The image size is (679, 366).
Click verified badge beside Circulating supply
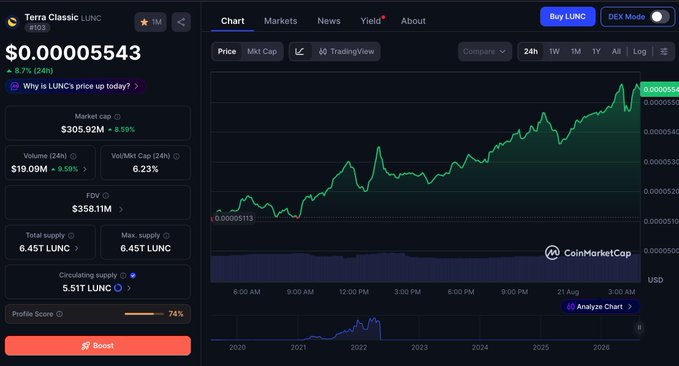pyautogui.click(x=133, y=275)
